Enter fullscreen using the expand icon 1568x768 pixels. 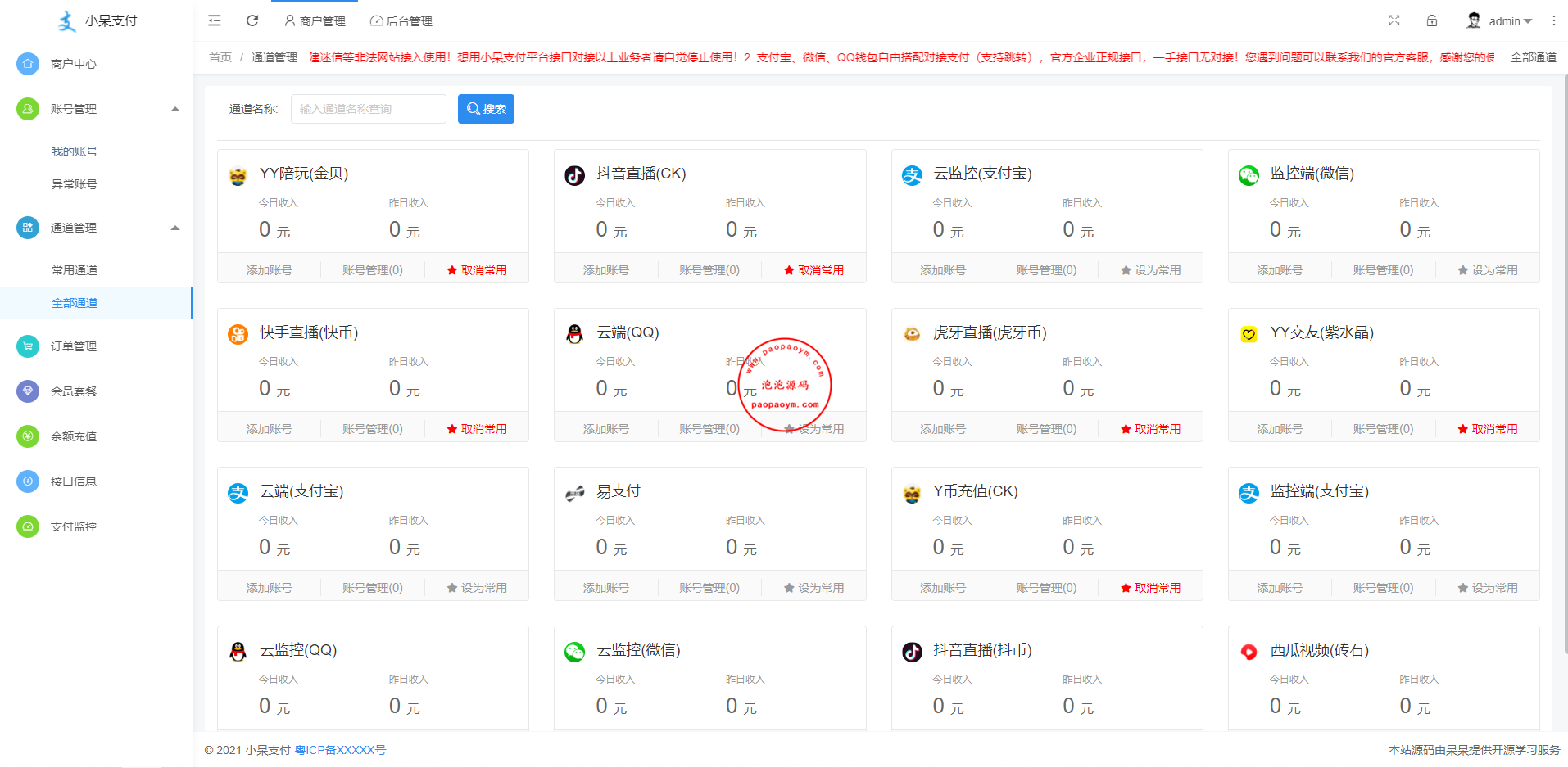click(1394, 20)
